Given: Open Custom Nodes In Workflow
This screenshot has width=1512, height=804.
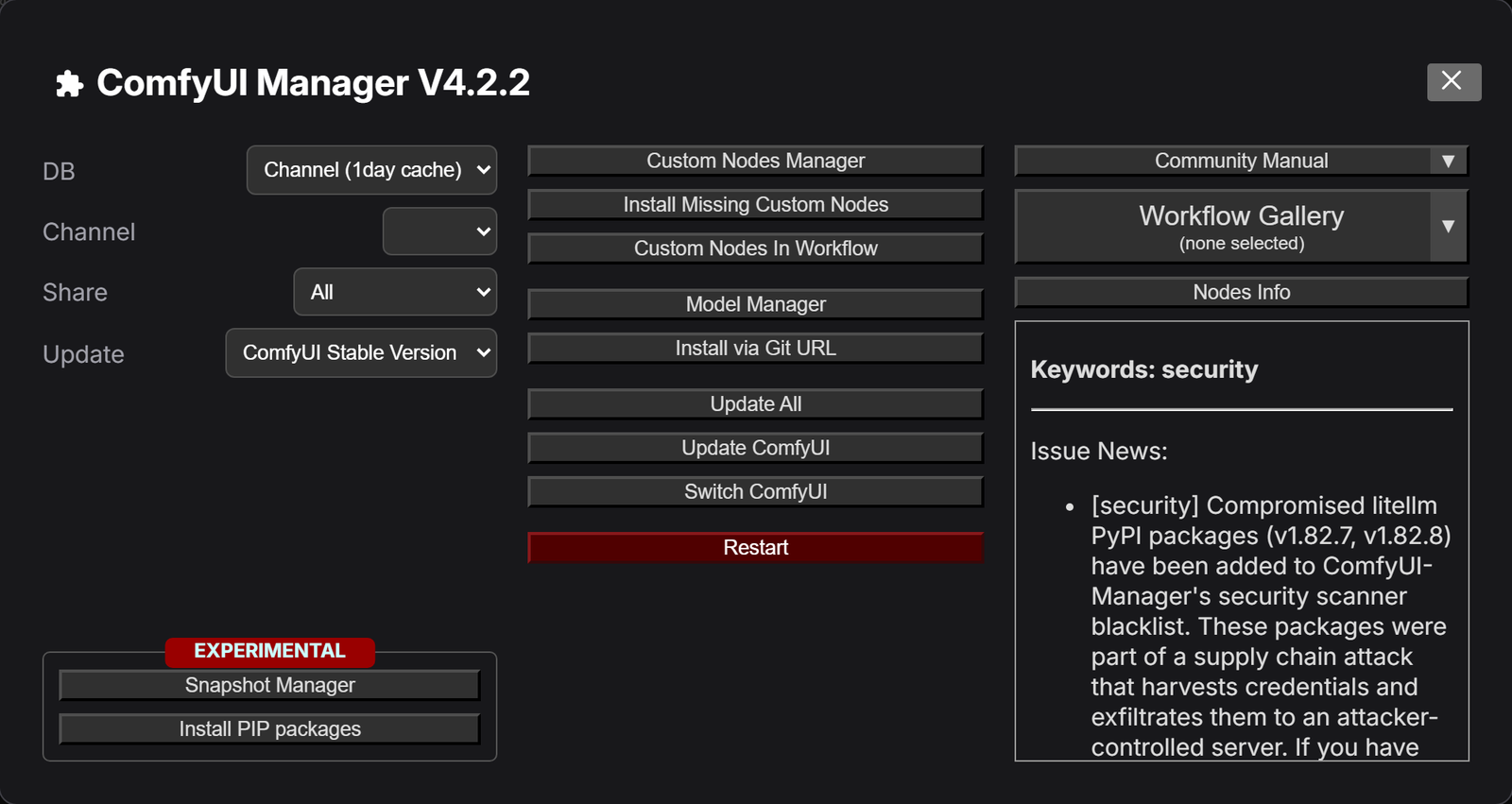Looking at the screenshot, I should point(755,248).
